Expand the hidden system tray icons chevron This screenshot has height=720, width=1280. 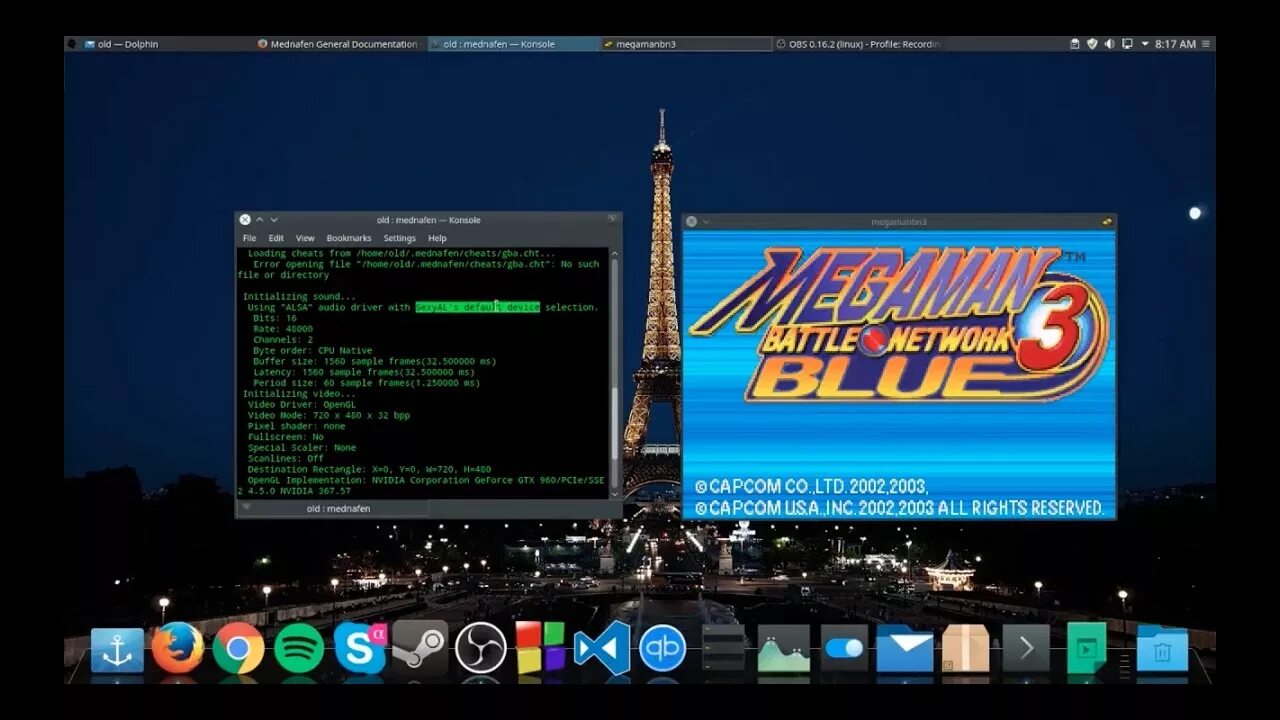pos(1145,44)
